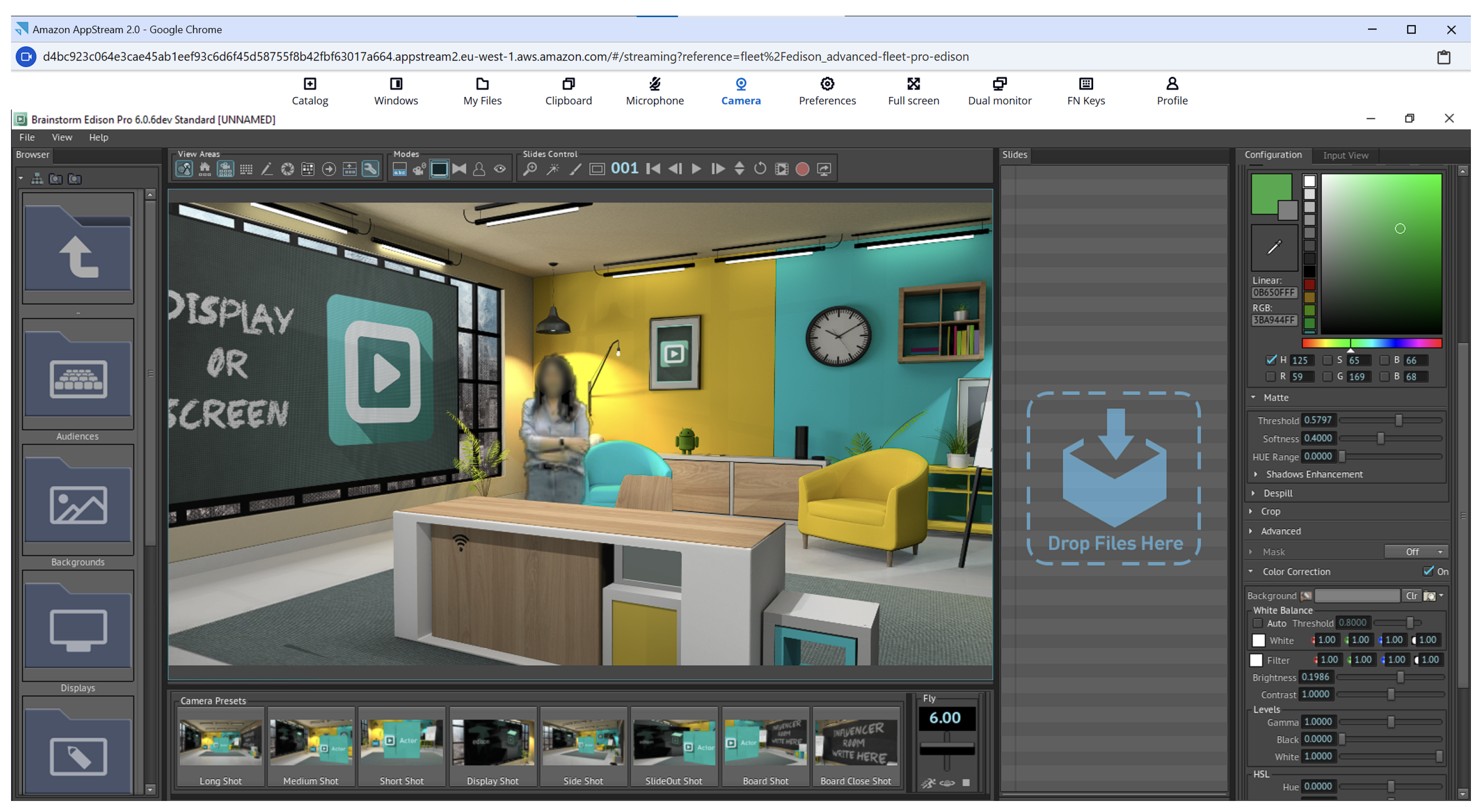
Task: Open the Mask Off dropdown
Action: click(1416, 552)
